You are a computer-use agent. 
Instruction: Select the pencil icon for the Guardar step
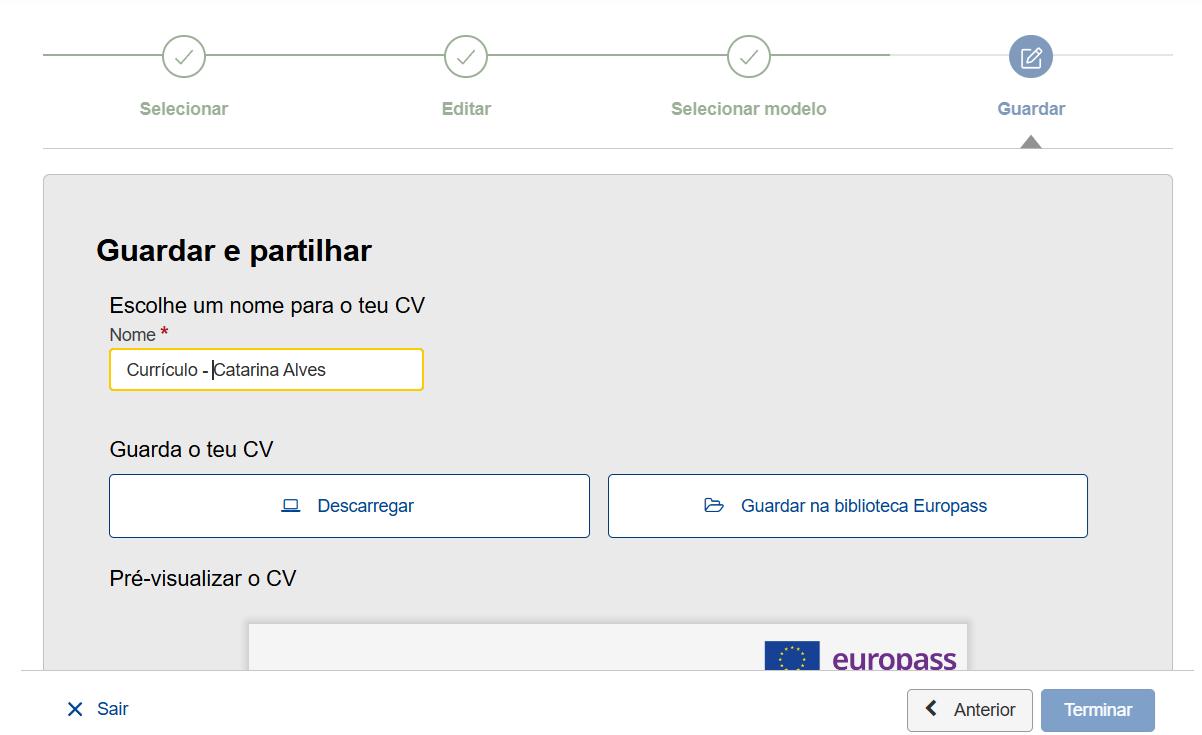coord(1031,57)
